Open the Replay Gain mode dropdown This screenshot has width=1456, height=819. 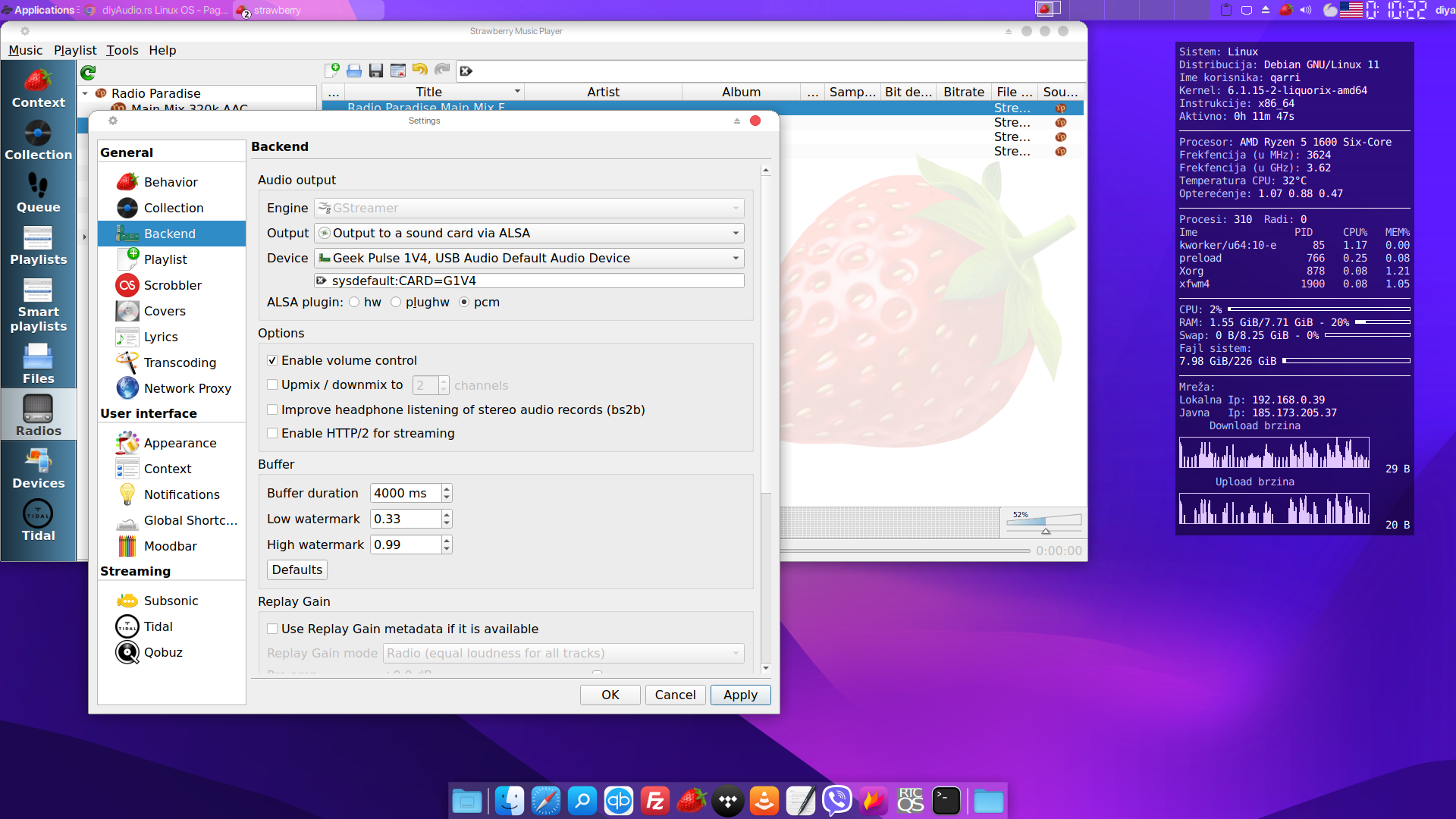click(x=564, y=653)
